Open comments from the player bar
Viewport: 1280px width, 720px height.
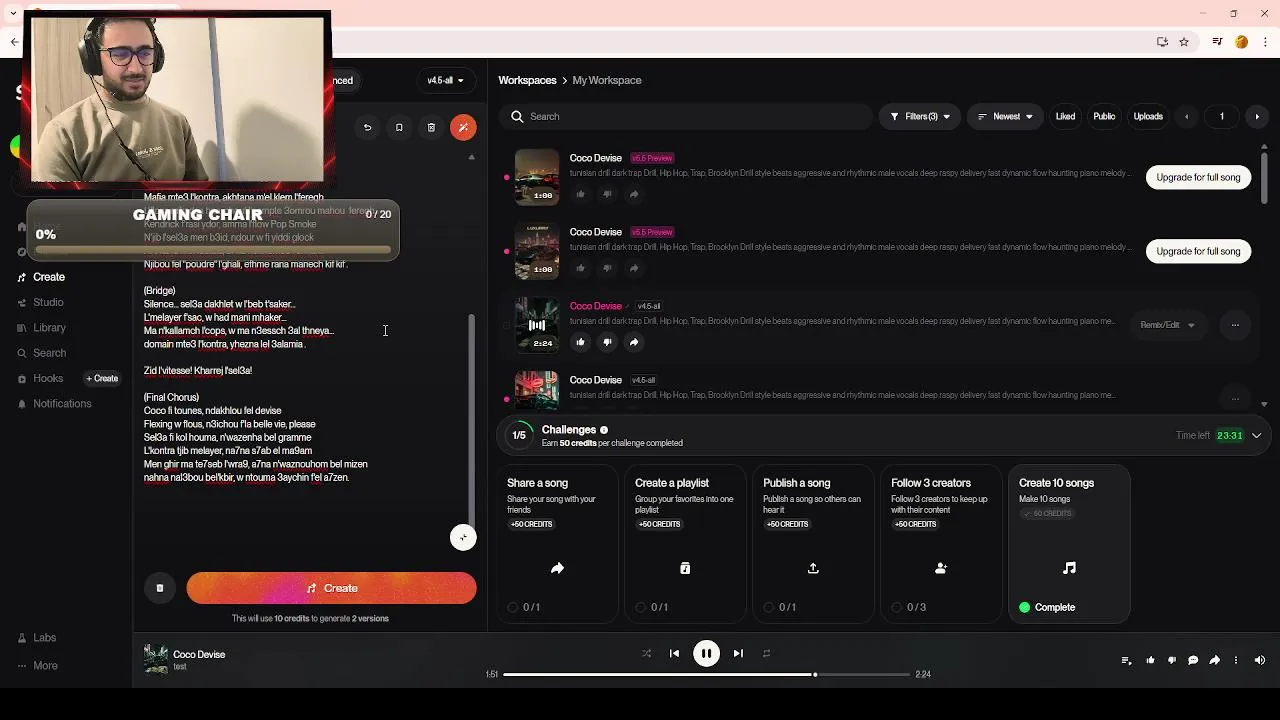click(1193, 660)
